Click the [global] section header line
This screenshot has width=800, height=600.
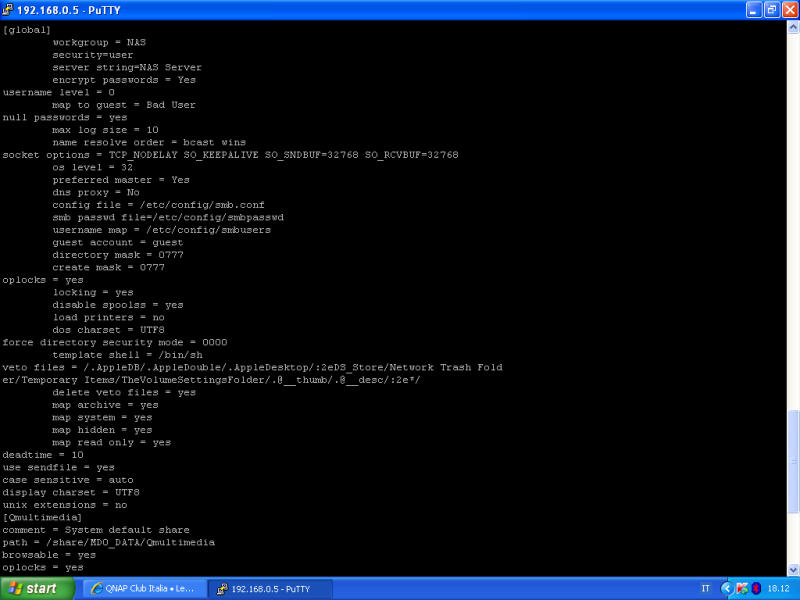[x=27, y=30]
